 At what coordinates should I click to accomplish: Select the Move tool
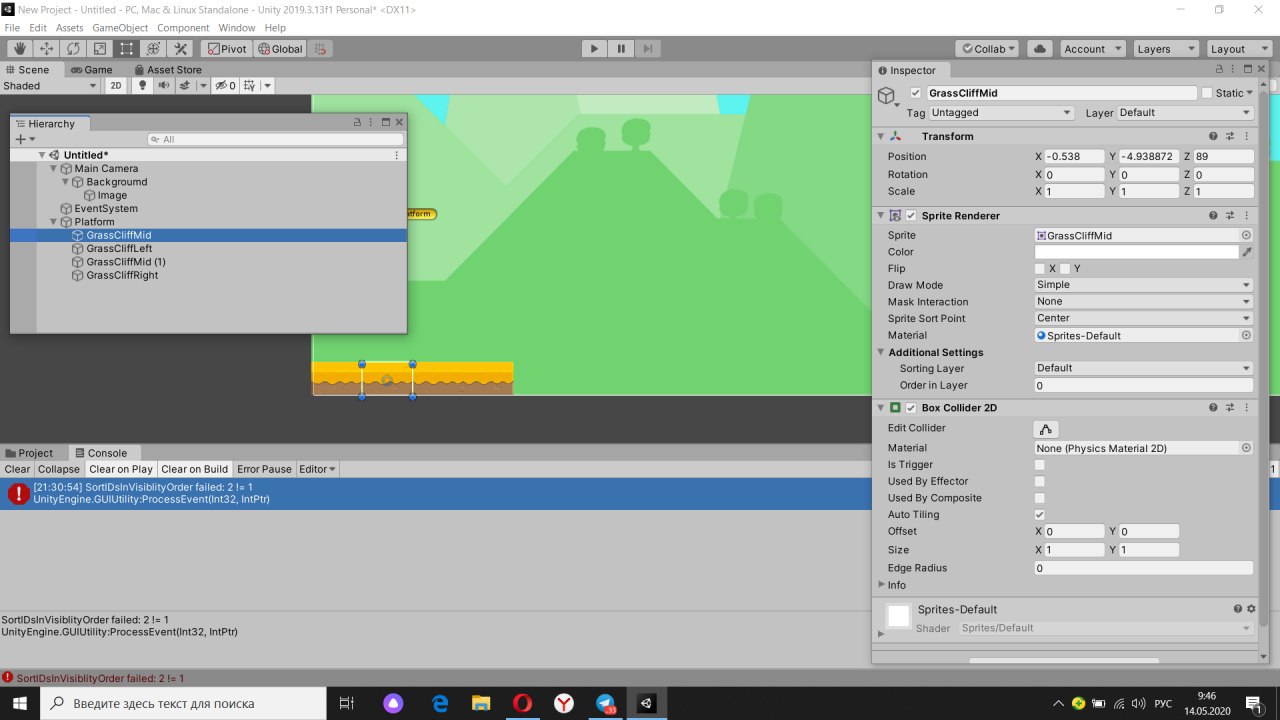pos(46,48)
